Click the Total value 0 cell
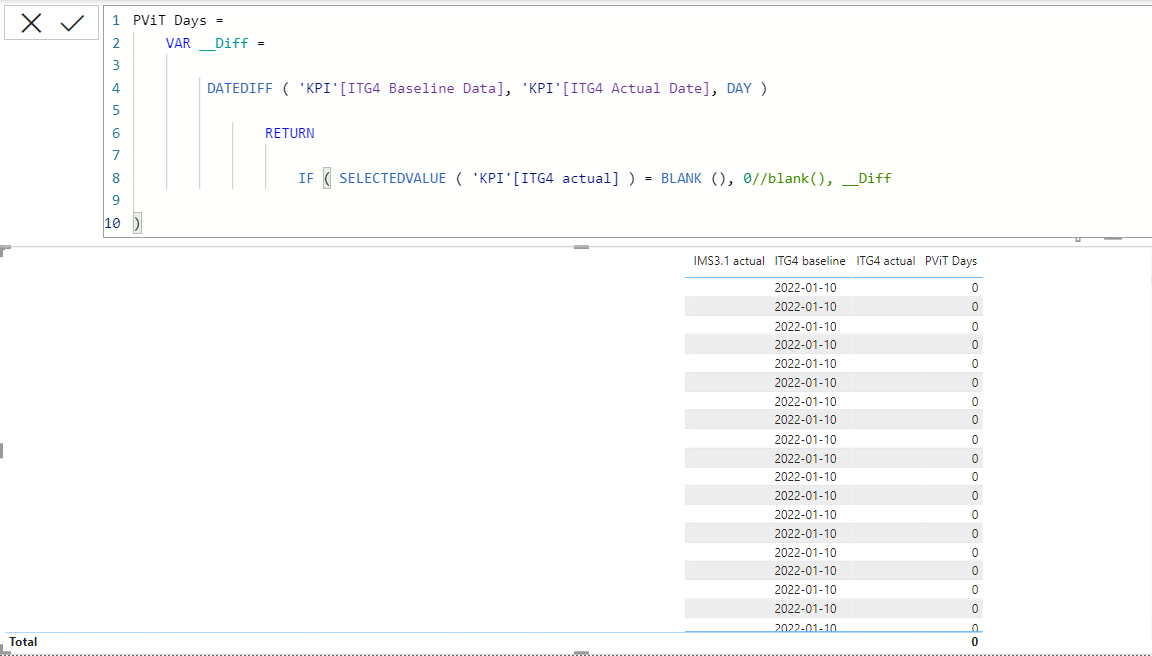This screenshot has height=656, width=1152. 974,641
